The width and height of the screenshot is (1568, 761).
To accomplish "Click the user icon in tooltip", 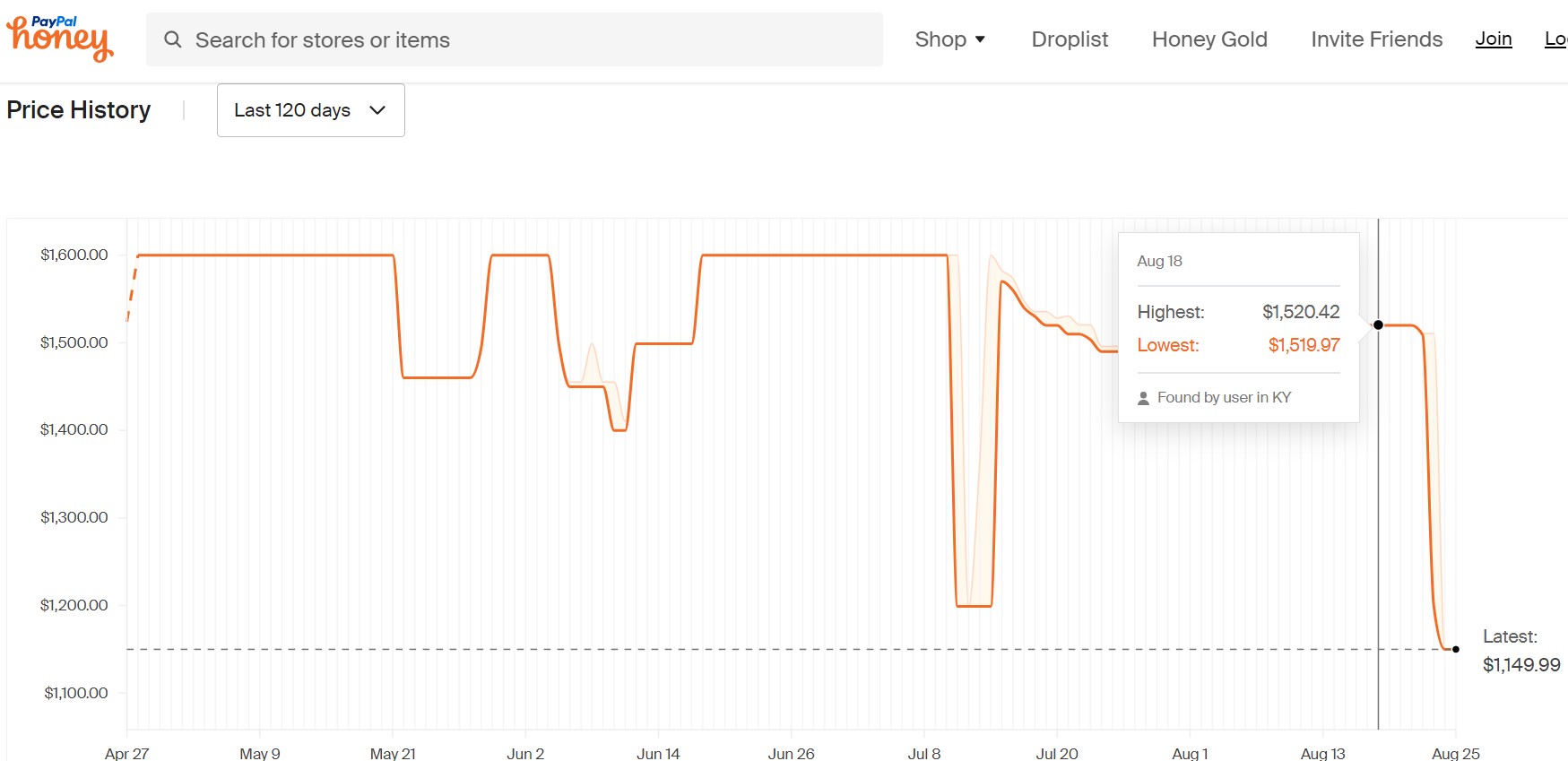I will click(x=1143, y=398).
